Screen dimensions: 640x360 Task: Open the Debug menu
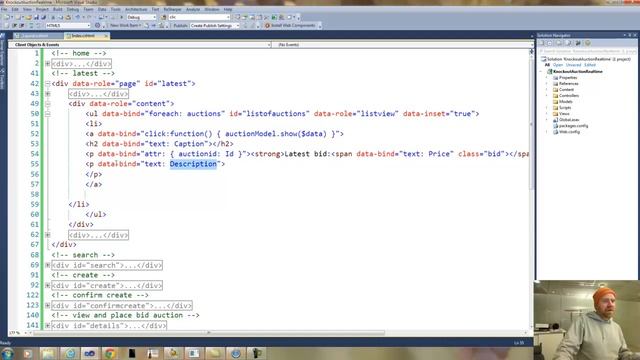(x=73, y=9)
